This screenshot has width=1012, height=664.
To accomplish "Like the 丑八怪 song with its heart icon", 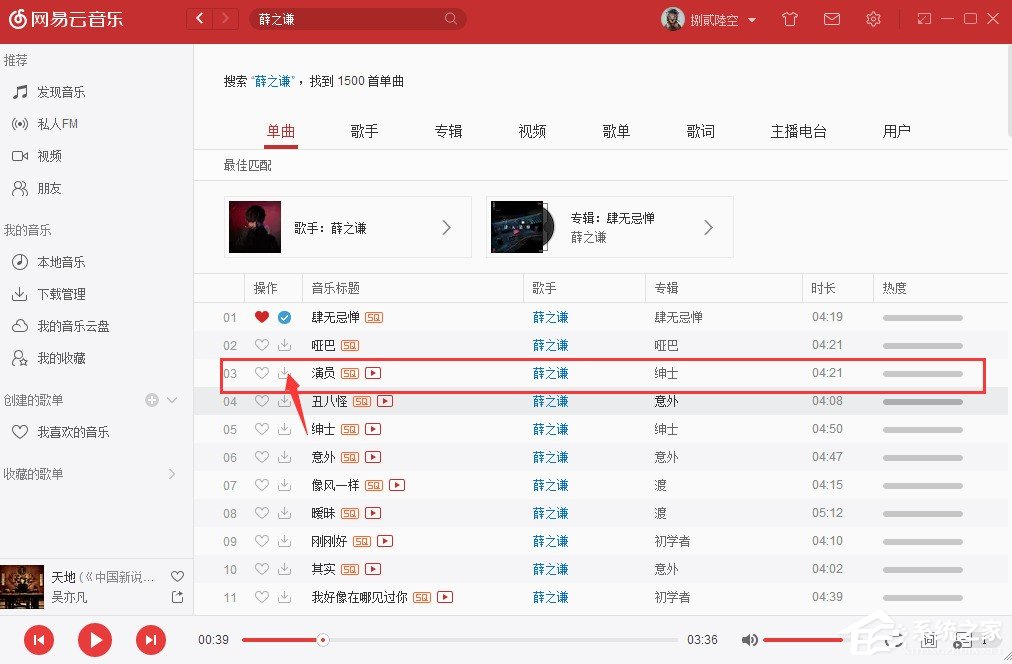I will click(260, 401).
